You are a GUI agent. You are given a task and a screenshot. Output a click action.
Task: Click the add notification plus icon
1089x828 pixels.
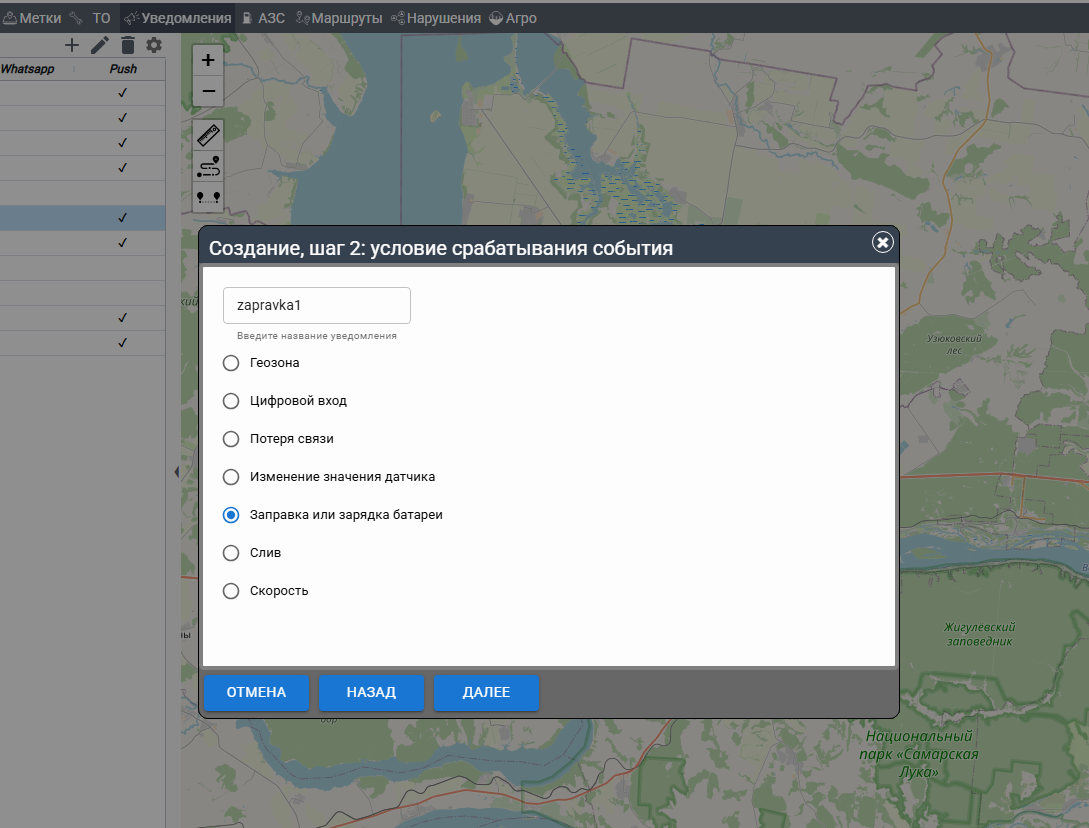pos(71,45)
